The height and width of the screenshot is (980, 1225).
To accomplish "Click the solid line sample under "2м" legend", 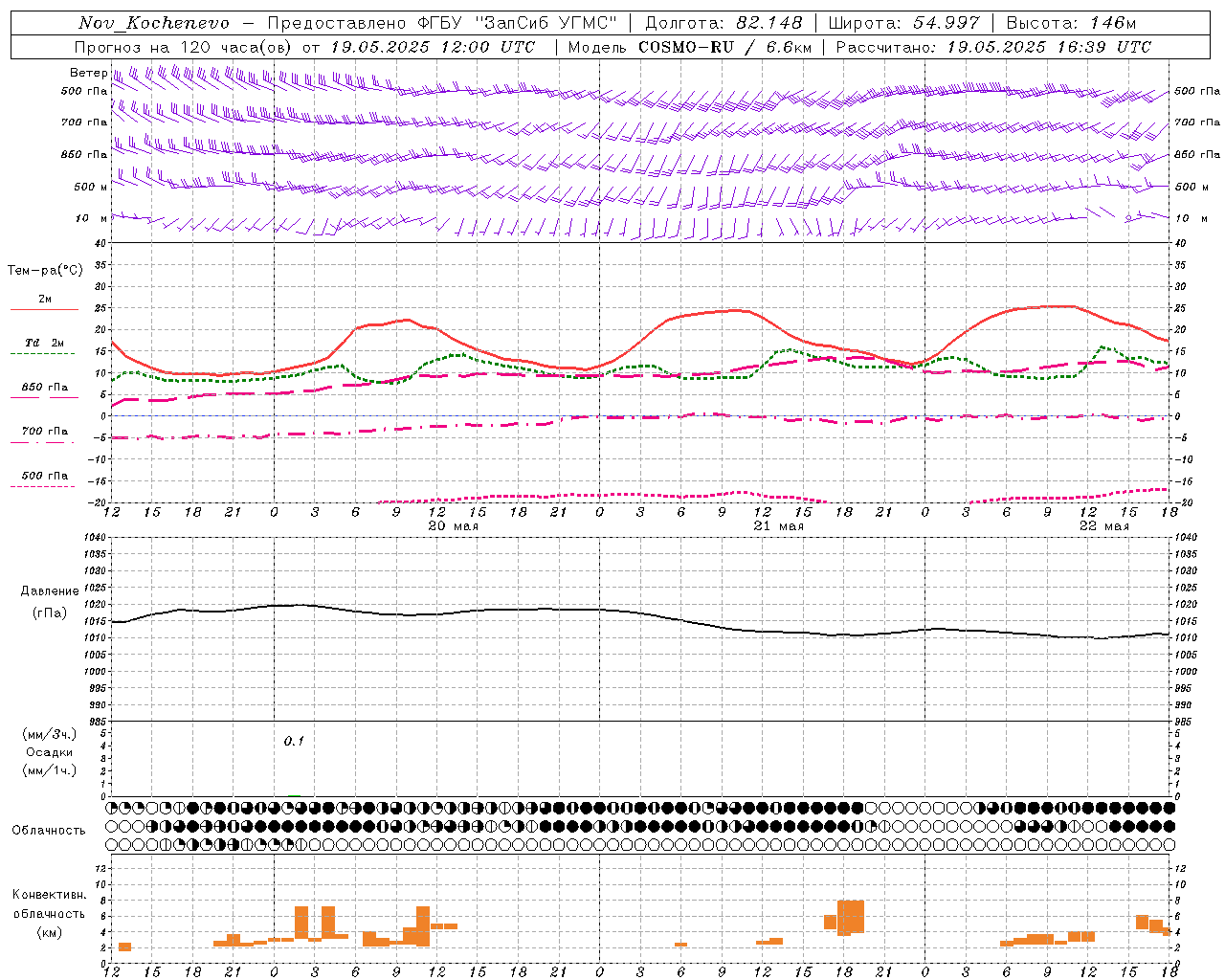I will (44, 310).
